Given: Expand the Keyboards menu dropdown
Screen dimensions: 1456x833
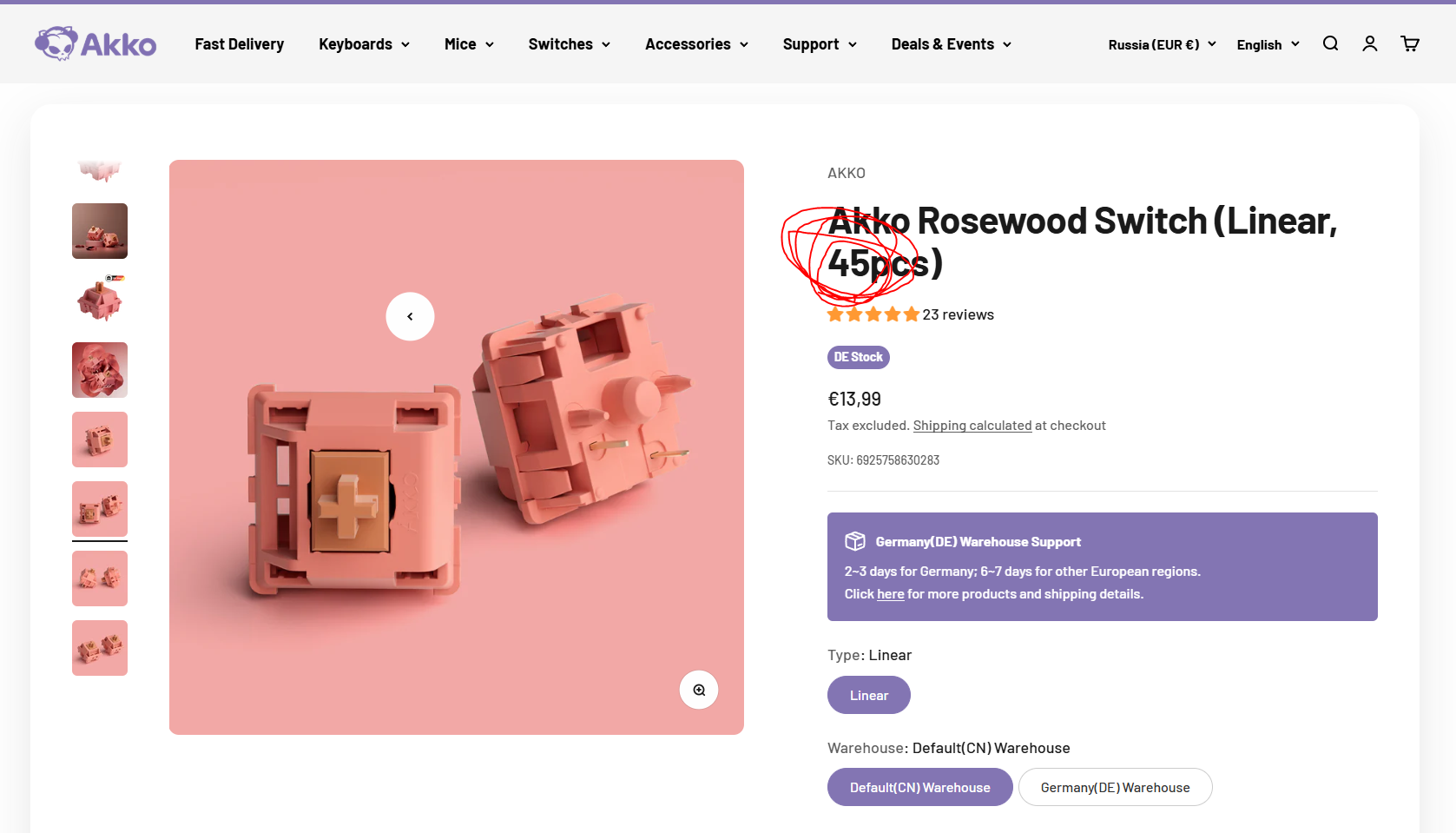Looking at the screenshot, I should (364, 44).
